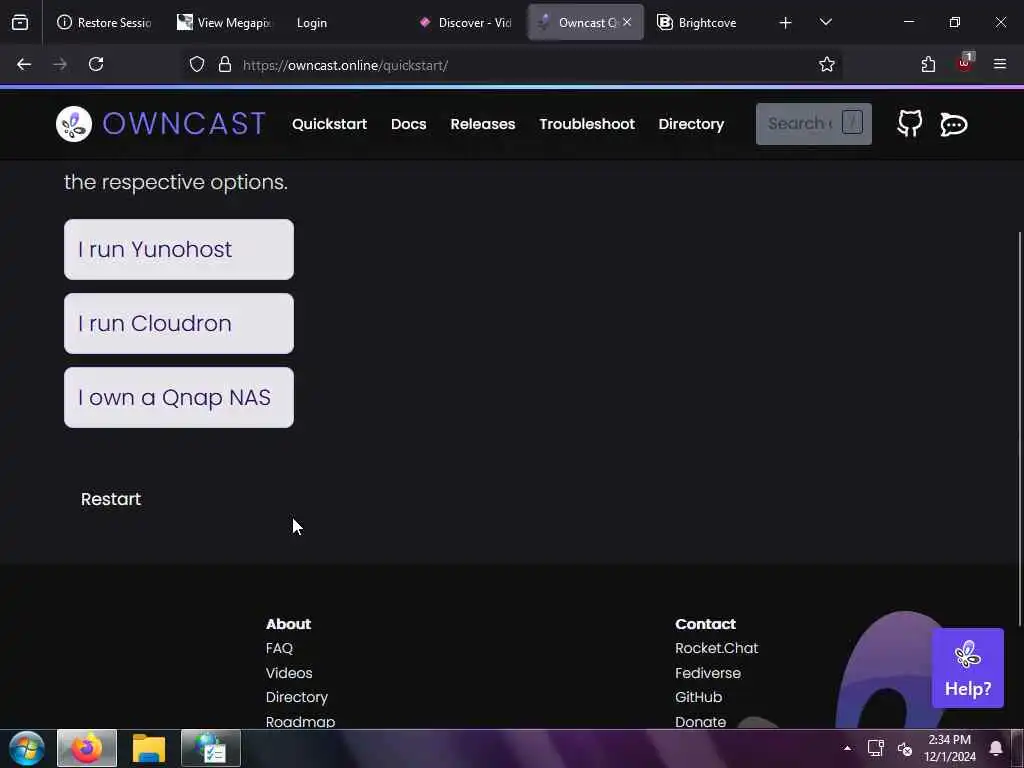Open the Troubleshoot nav item
This screenshot has height=768, width=1024.
point(587,124)
